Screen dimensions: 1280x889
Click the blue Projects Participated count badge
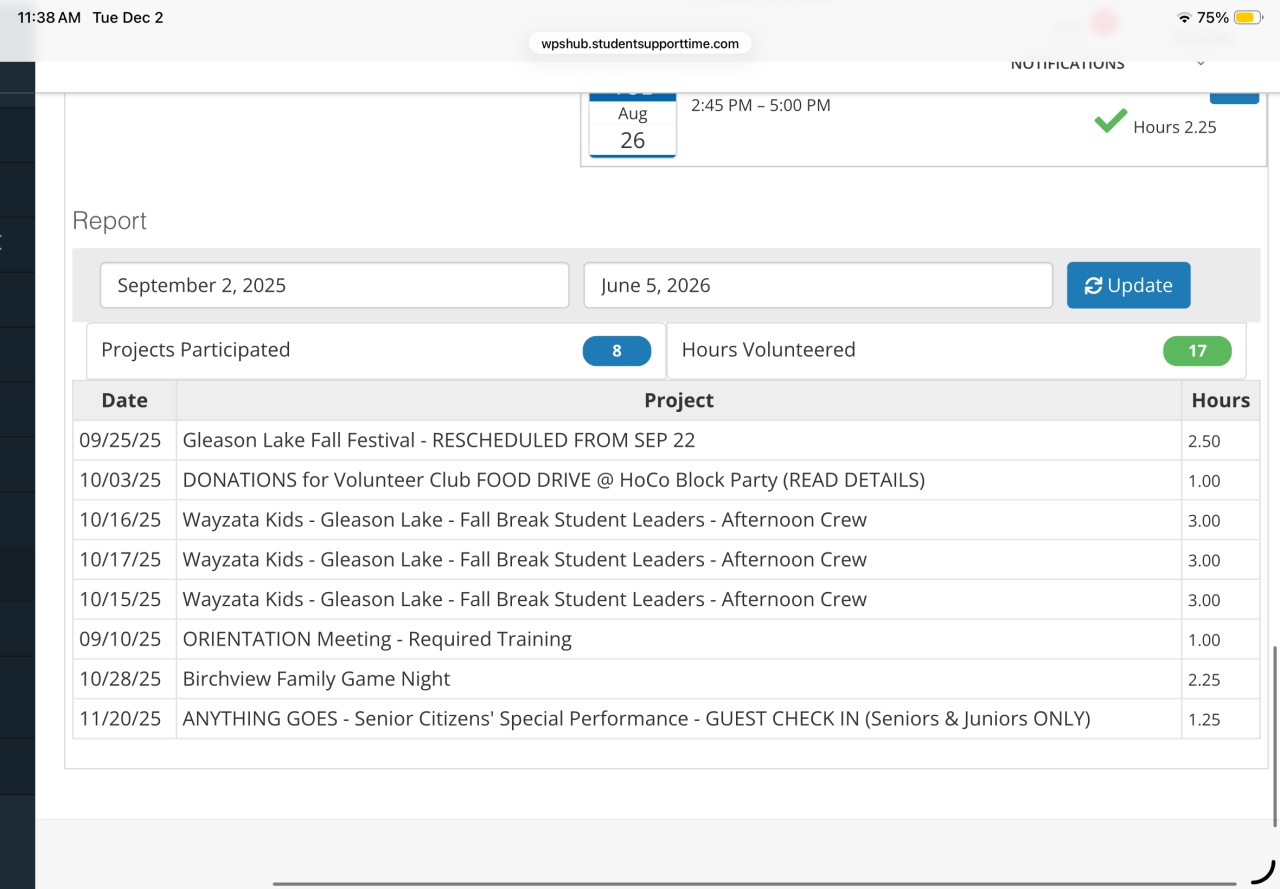616,351
